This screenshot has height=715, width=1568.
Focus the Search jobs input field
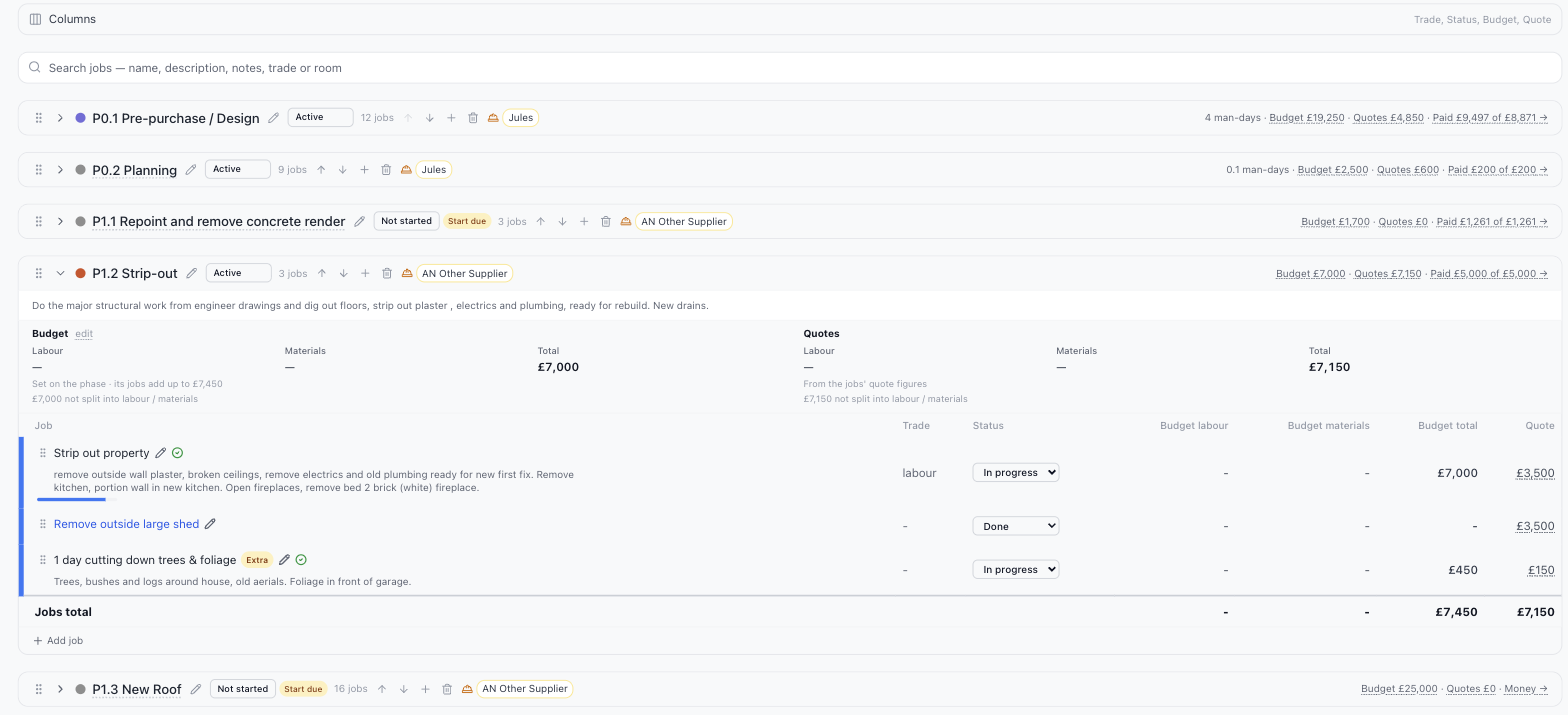(x=789, y=68)
